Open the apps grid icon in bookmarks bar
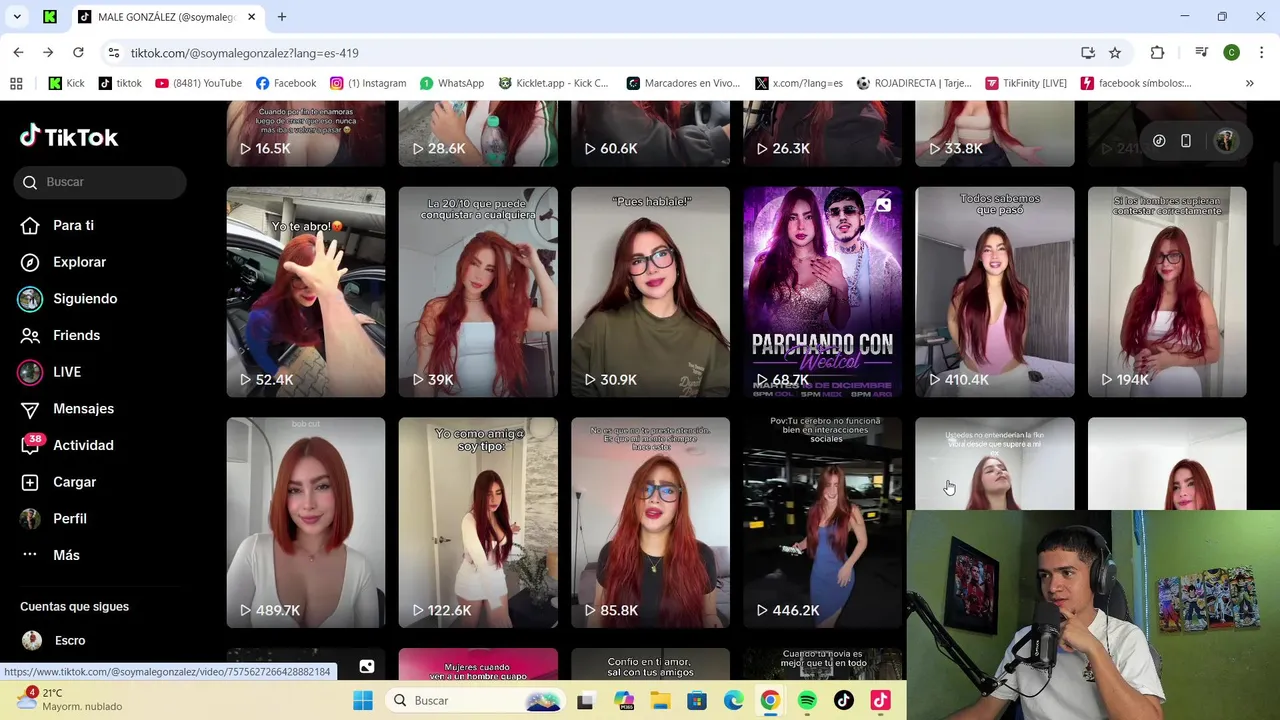This screenshot has height=720, width=1280. point(16,83)
